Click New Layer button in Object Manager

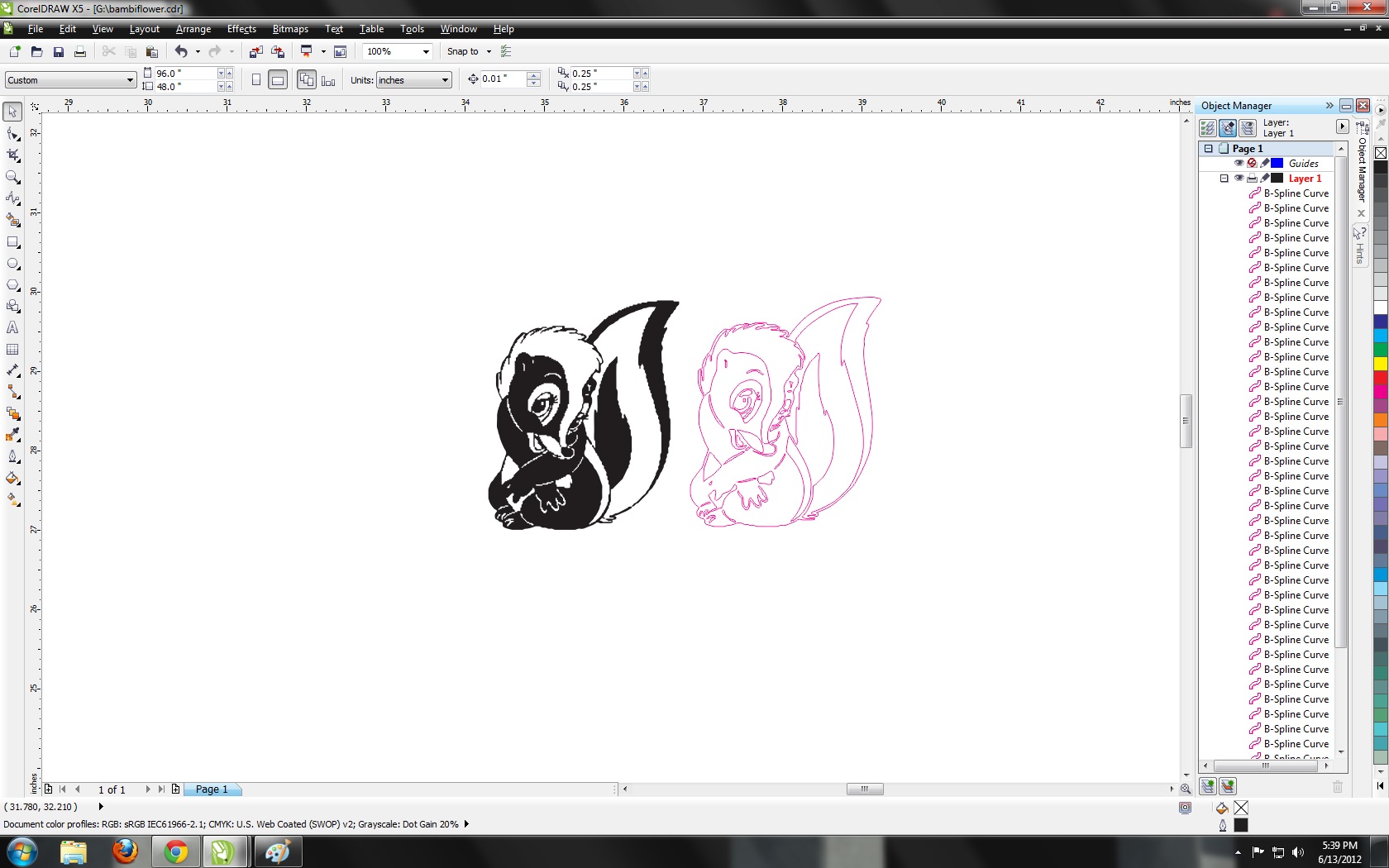point(1208,786)
